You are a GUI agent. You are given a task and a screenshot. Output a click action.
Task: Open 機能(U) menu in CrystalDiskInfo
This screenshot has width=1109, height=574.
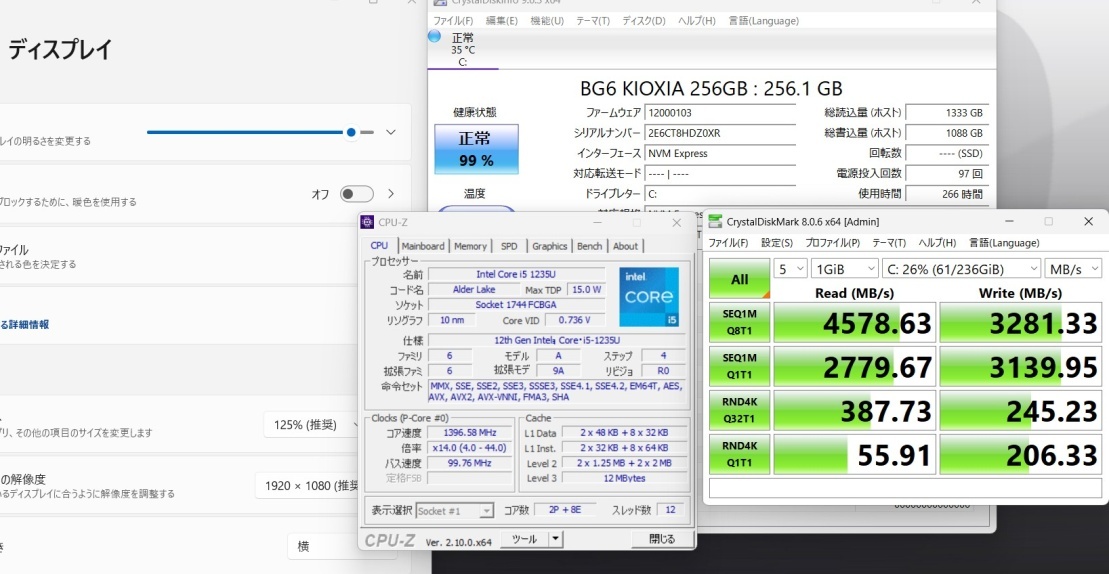coord(547,20)
